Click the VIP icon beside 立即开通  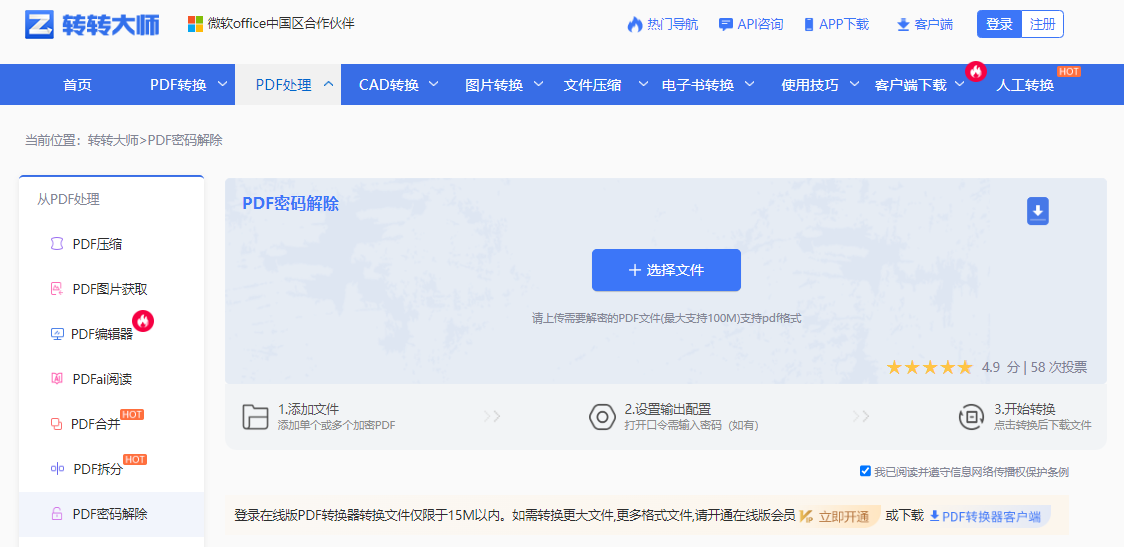pyautogui.click(x=806, y=516)
